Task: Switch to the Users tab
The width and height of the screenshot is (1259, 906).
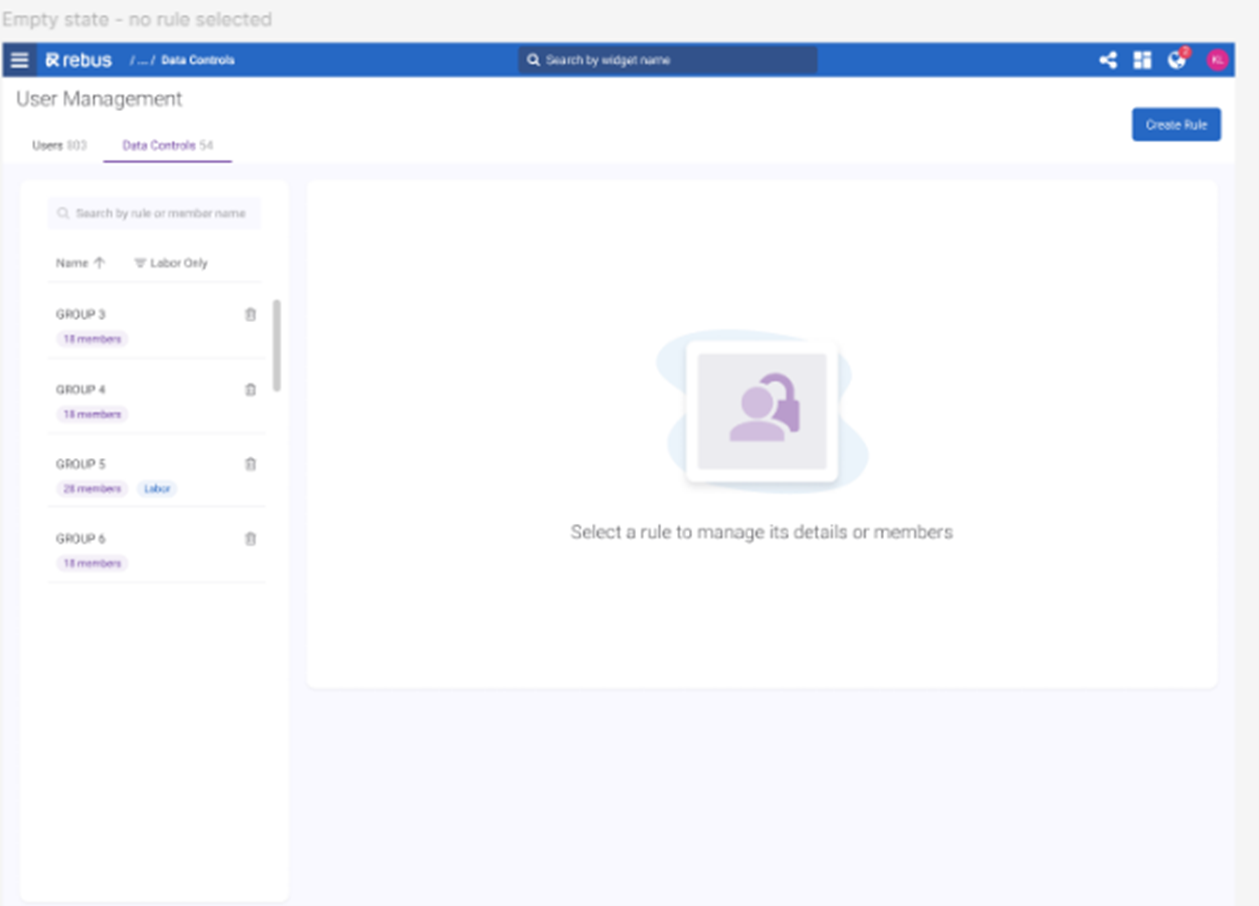Action: [x=59, y=146]
